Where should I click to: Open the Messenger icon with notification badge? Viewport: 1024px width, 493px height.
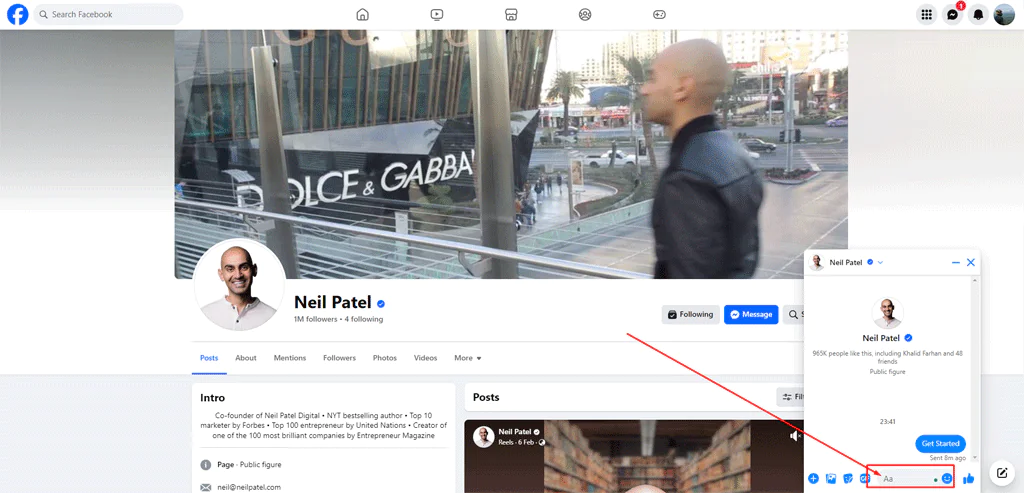point(953,14)
